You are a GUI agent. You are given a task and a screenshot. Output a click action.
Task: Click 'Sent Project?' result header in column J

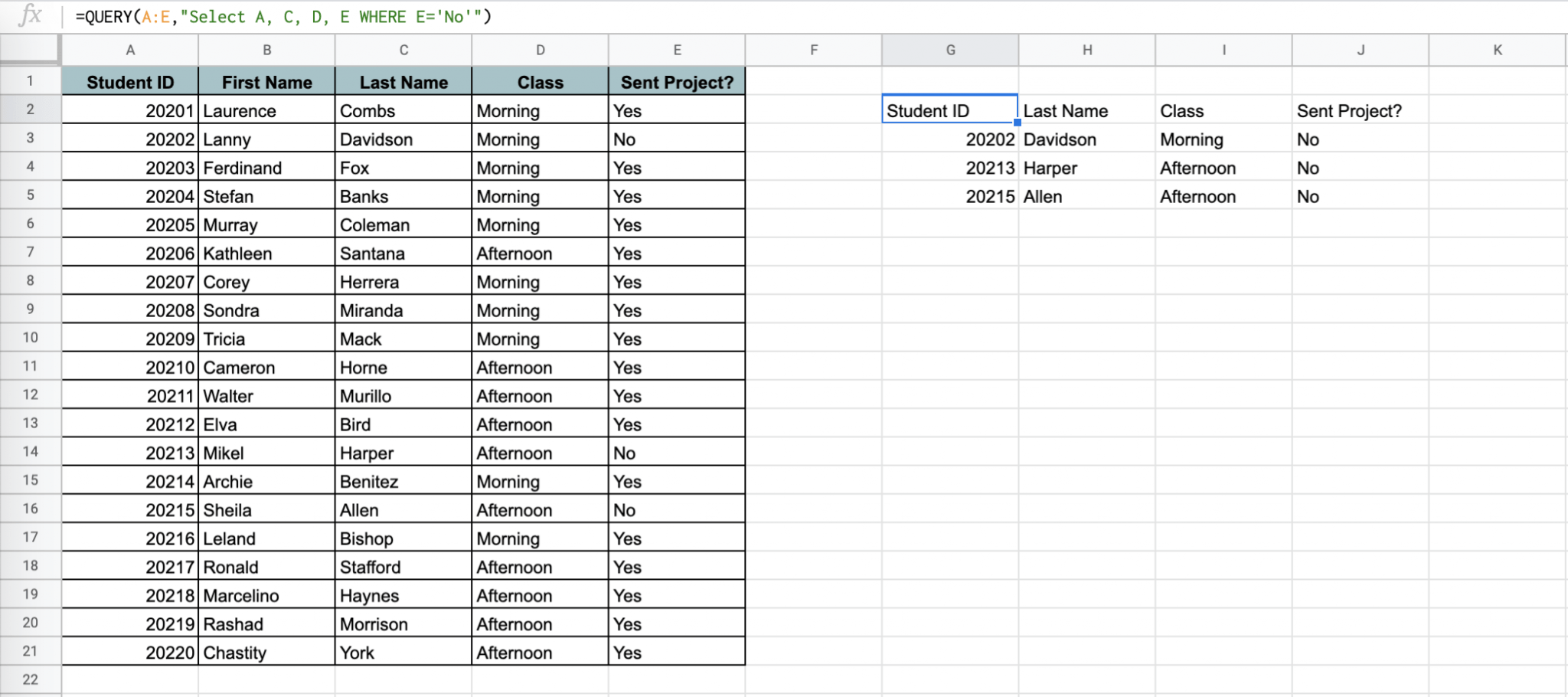1361,110
